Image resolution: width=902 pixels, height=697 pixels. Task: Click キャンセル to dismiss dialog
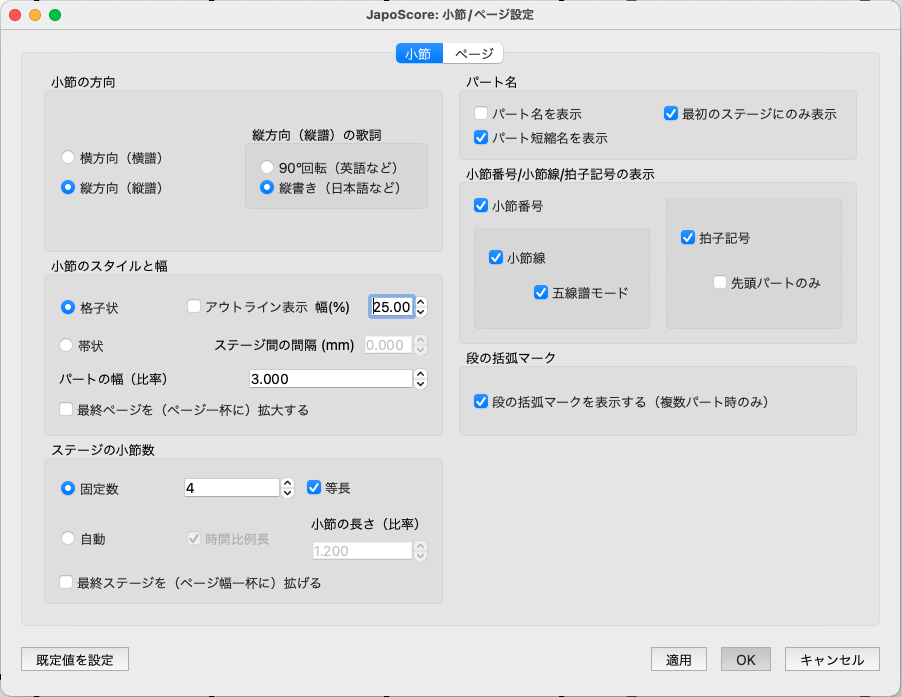[832, 660]
